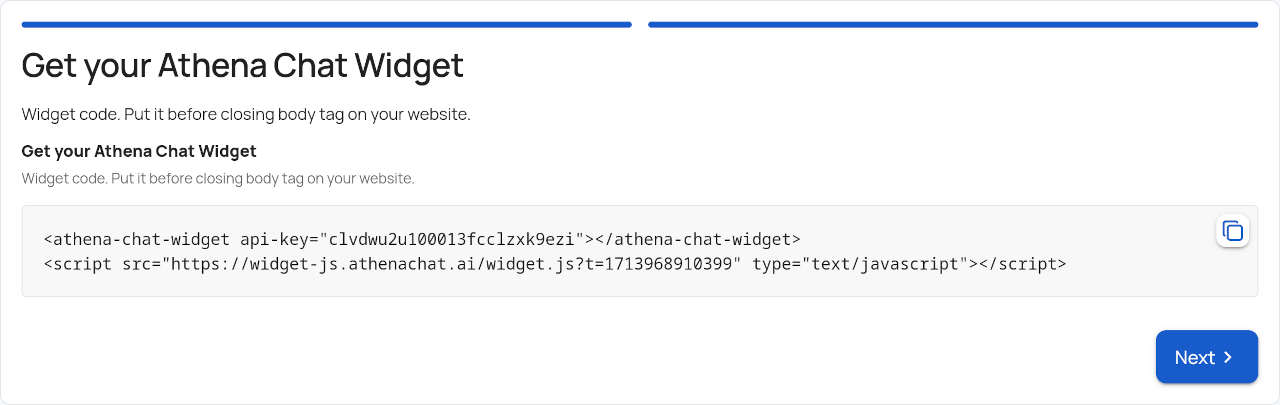The width and height of the screenshot is (1280, 405).
Task: Click the gray widget code instruction text
Action: (x=217, y=179)
